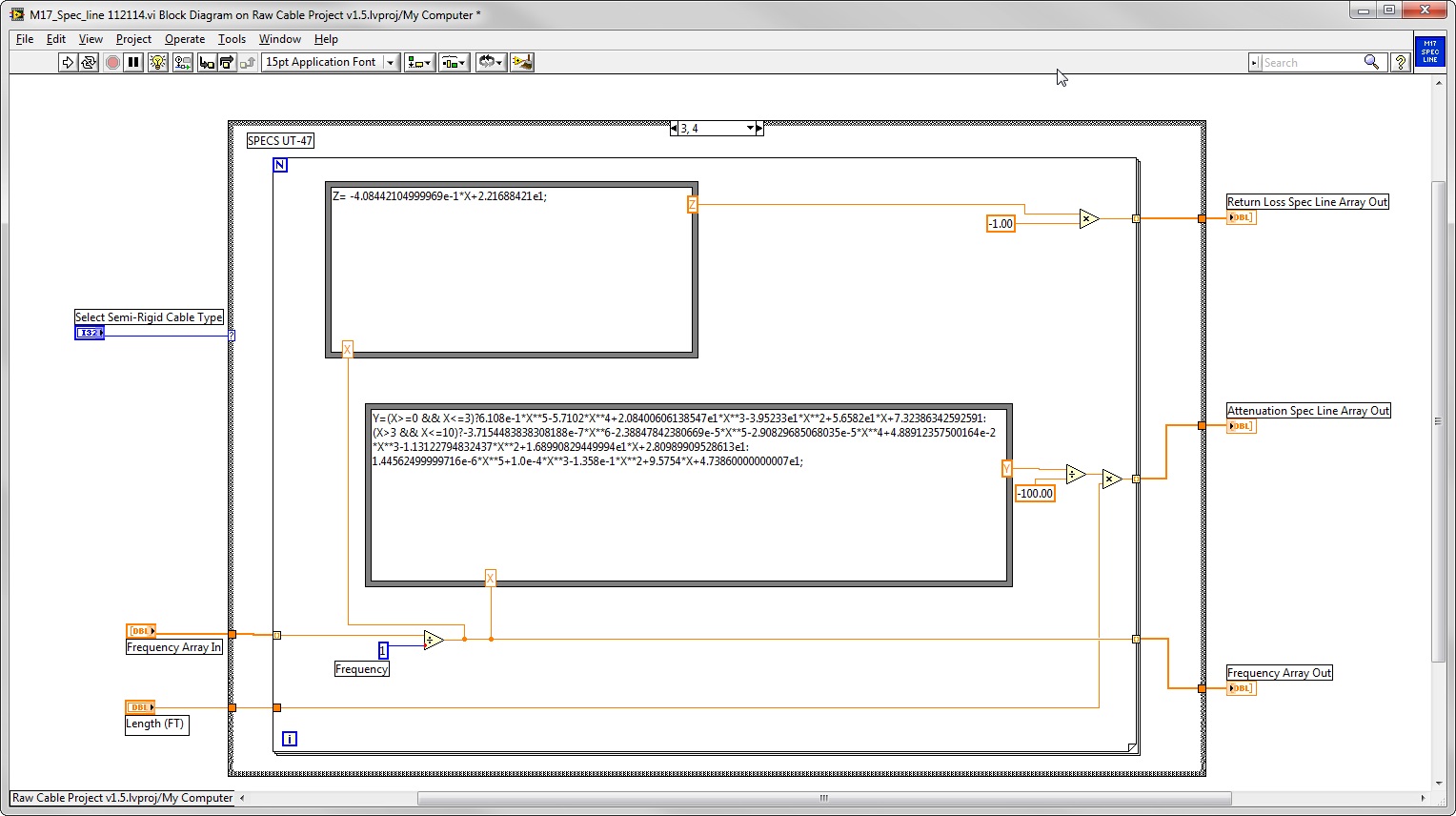Open the case selector "3, 4" dropdown
The width and height of the screenshot is (1456, 816).
751,129
